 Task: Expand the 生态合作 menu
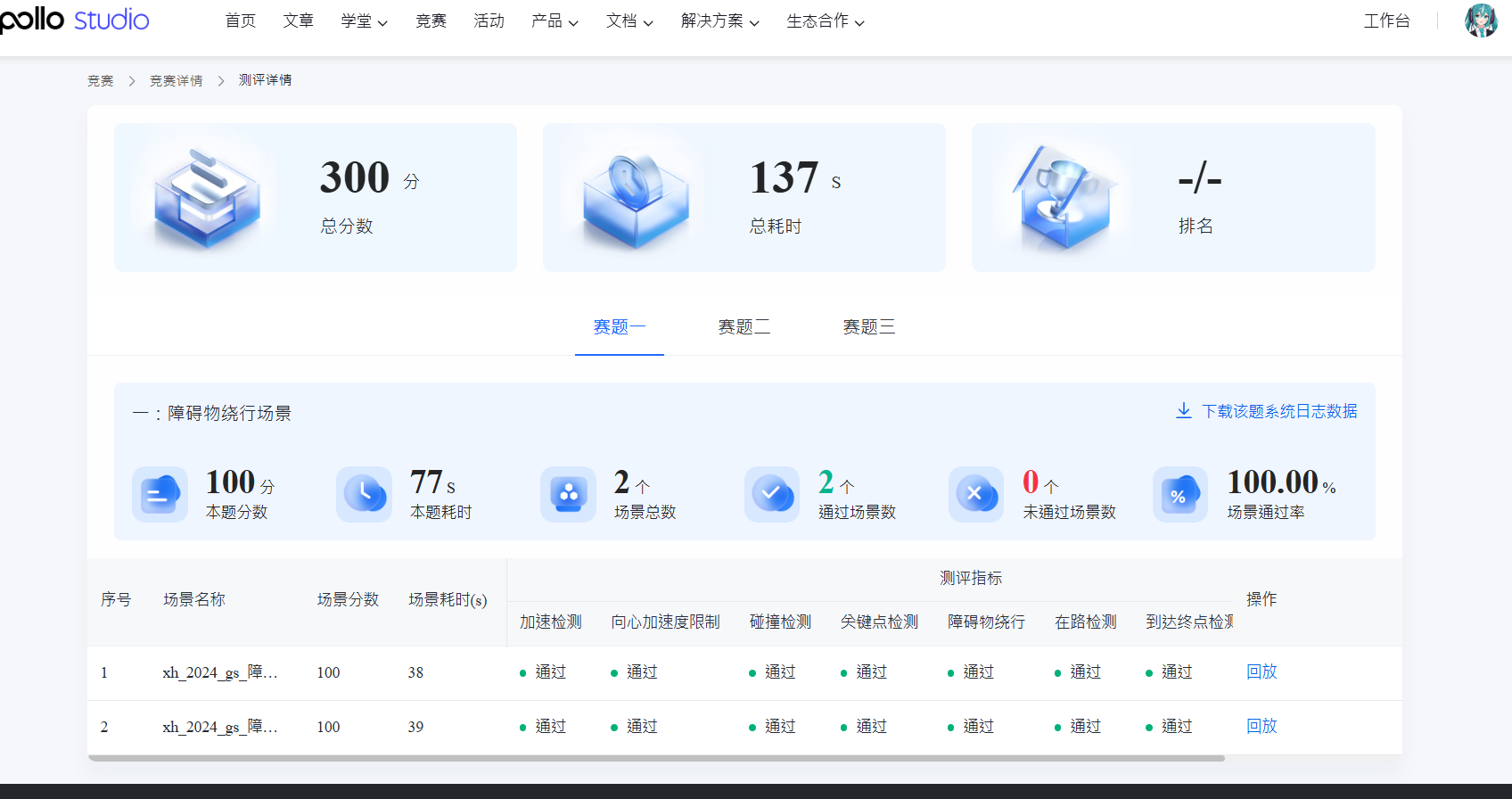(x=825, y=21)
